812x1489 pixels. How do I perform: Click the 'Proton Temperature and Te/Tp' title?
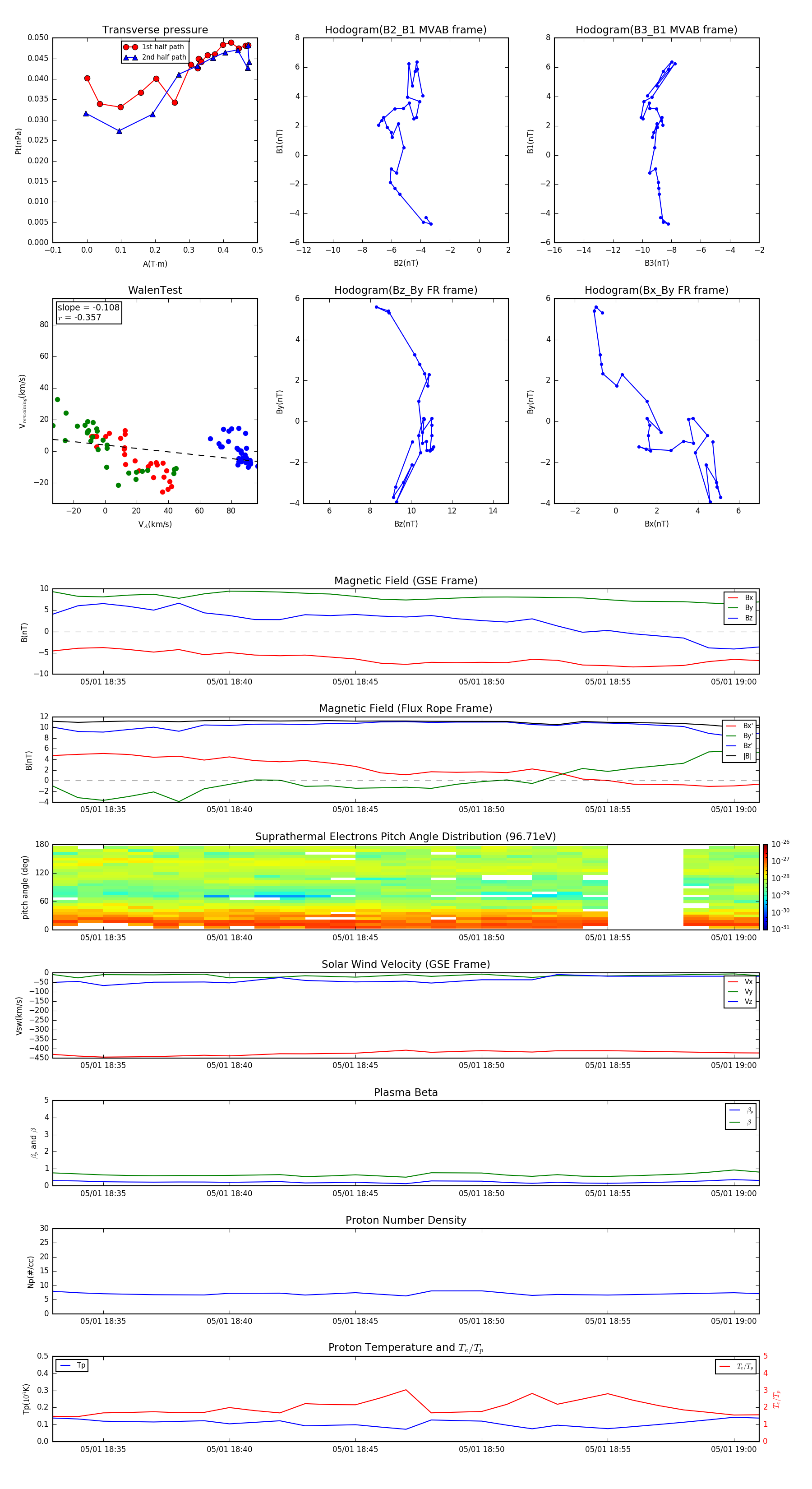pyautogui.click(x=406, y=1348)
